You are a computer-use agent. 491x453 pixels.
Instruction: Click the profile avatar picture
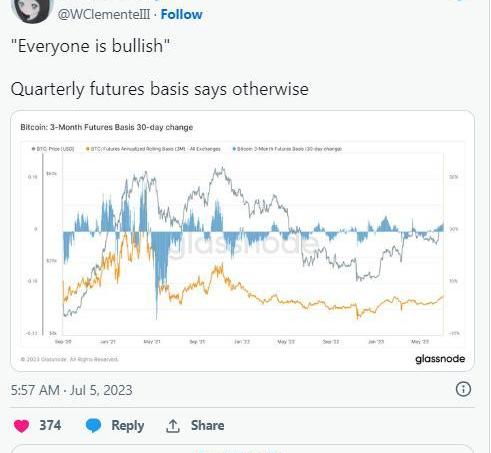click(x=32, y=10)
